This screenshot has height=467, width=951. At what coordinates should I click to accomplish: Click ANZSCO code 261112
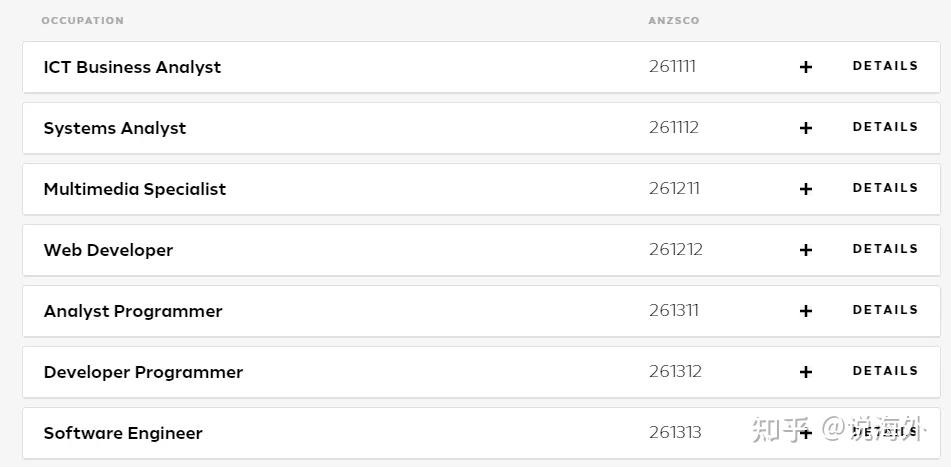pyautogui.click(x=674, y=127)
